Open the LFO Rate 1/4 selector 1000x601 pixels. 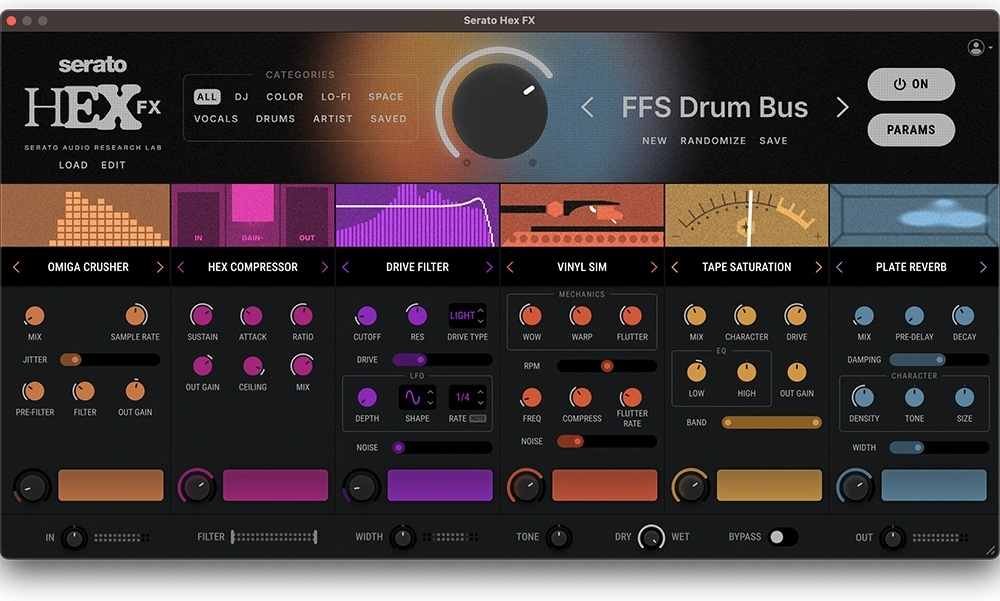tap(467, 397)
